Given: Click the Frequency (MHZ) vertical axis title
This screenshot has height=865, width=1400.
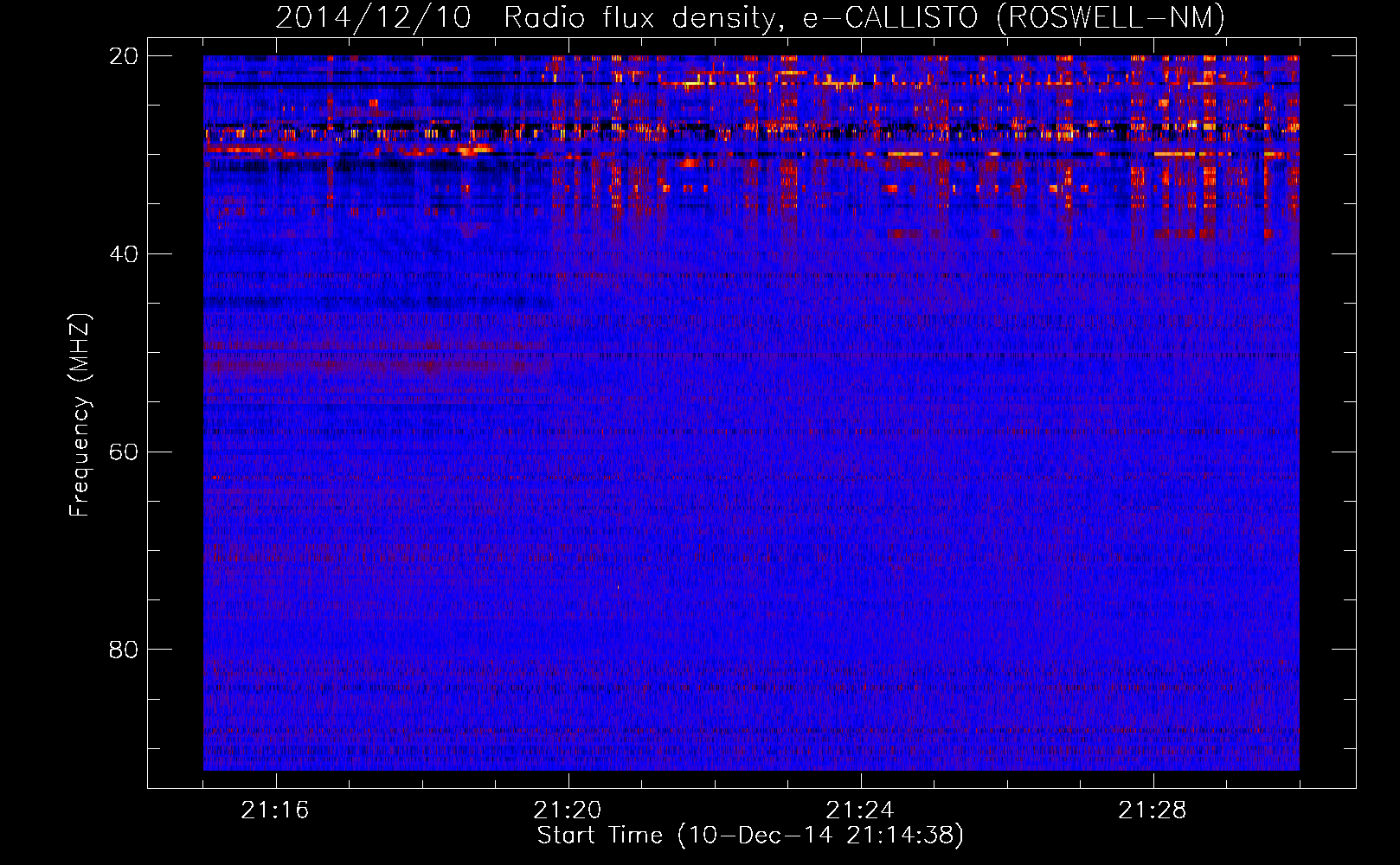Looking at the screenshot, I should pyautogui.click(x=80, y=415).
